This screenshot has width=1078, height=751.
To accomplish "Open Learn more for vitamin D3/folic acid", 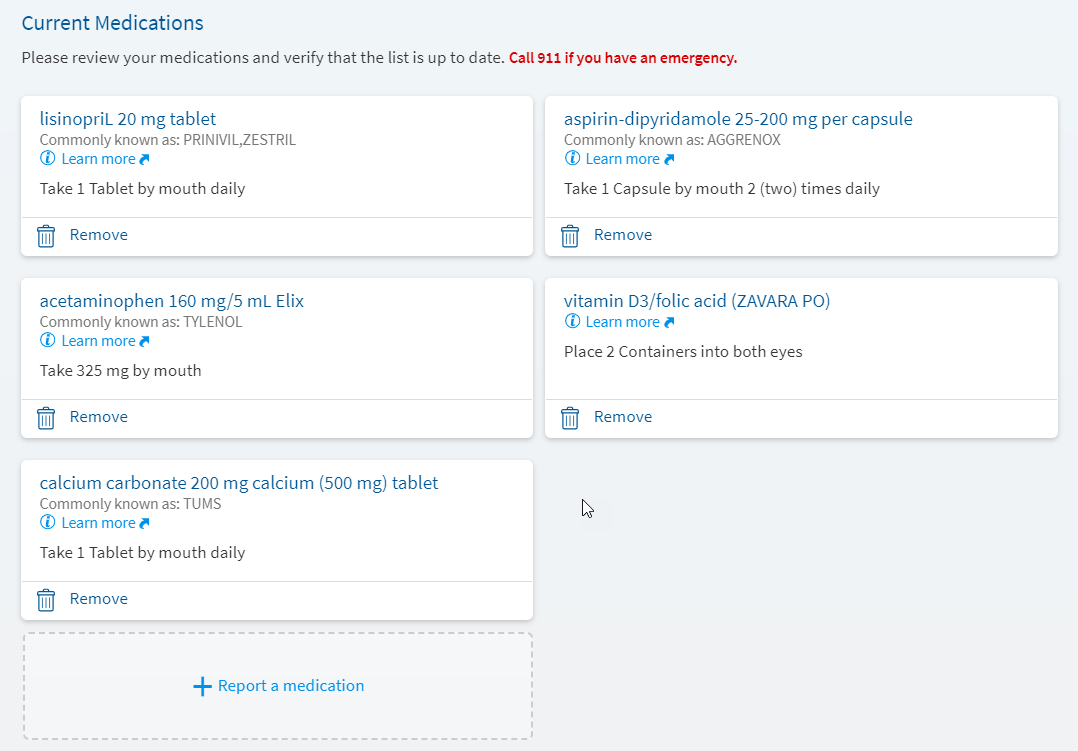I will 622,322.
